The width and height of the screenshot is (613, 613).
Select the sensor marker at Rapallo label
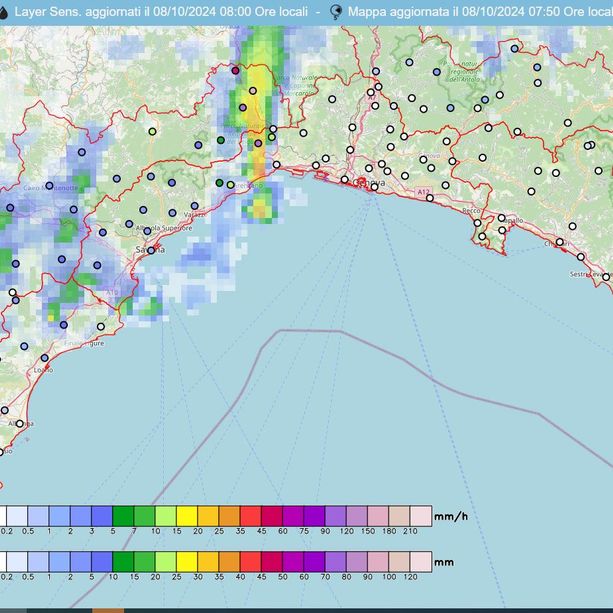click(502, 218)
